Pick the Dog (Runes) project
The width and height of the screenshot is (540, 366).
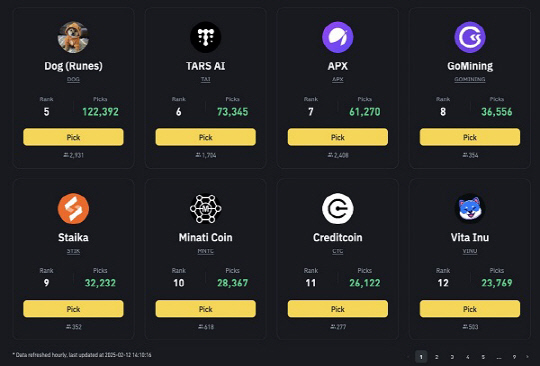click(x=73, y=137)
